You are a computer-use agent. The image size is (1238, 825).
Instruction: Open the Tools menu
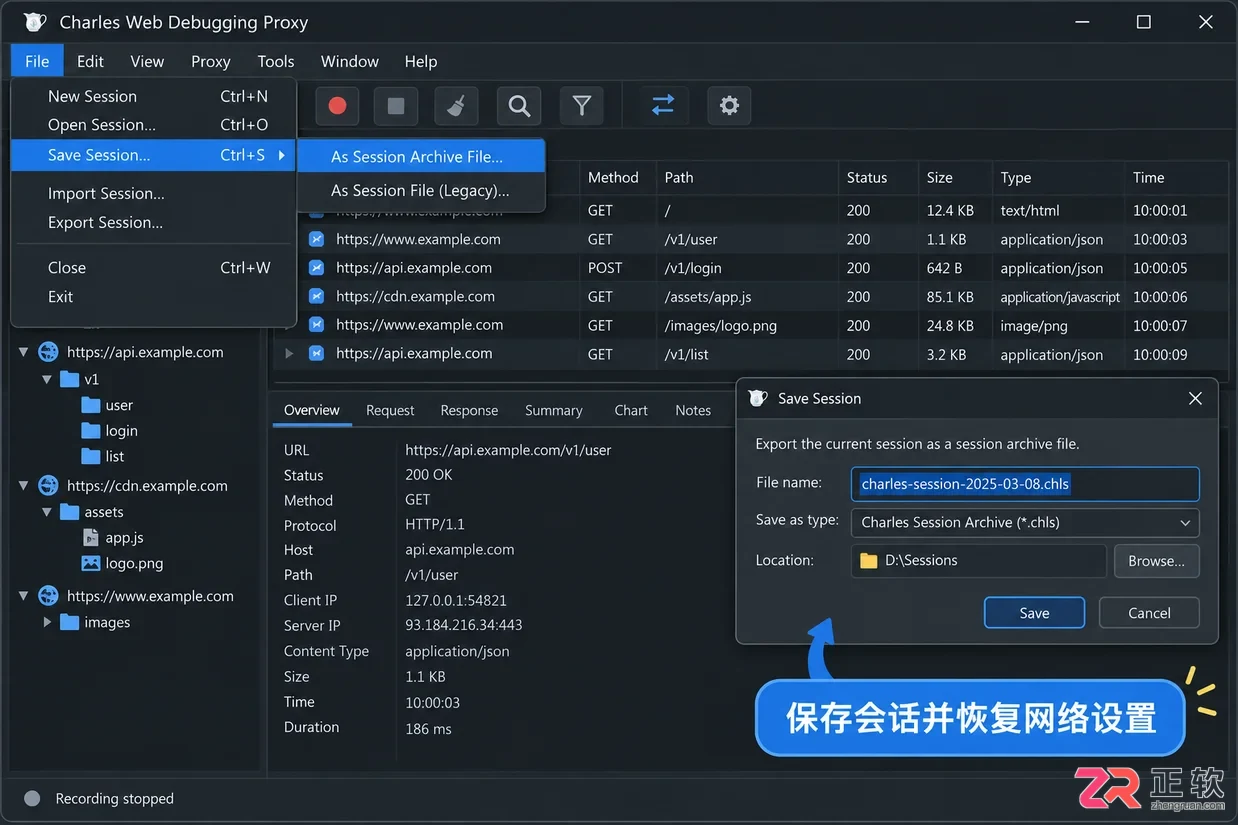point(276,61)
